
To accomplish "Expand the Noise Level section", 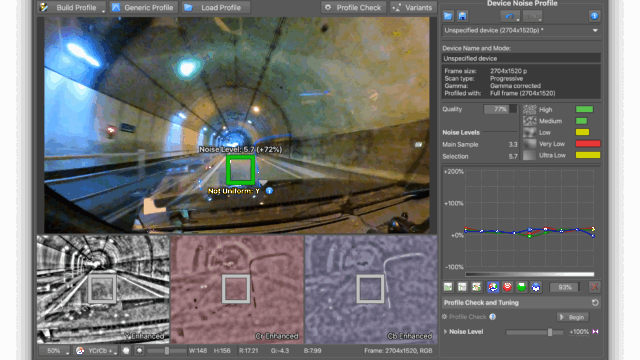I will pyautogui.click(x=446, y=332).
